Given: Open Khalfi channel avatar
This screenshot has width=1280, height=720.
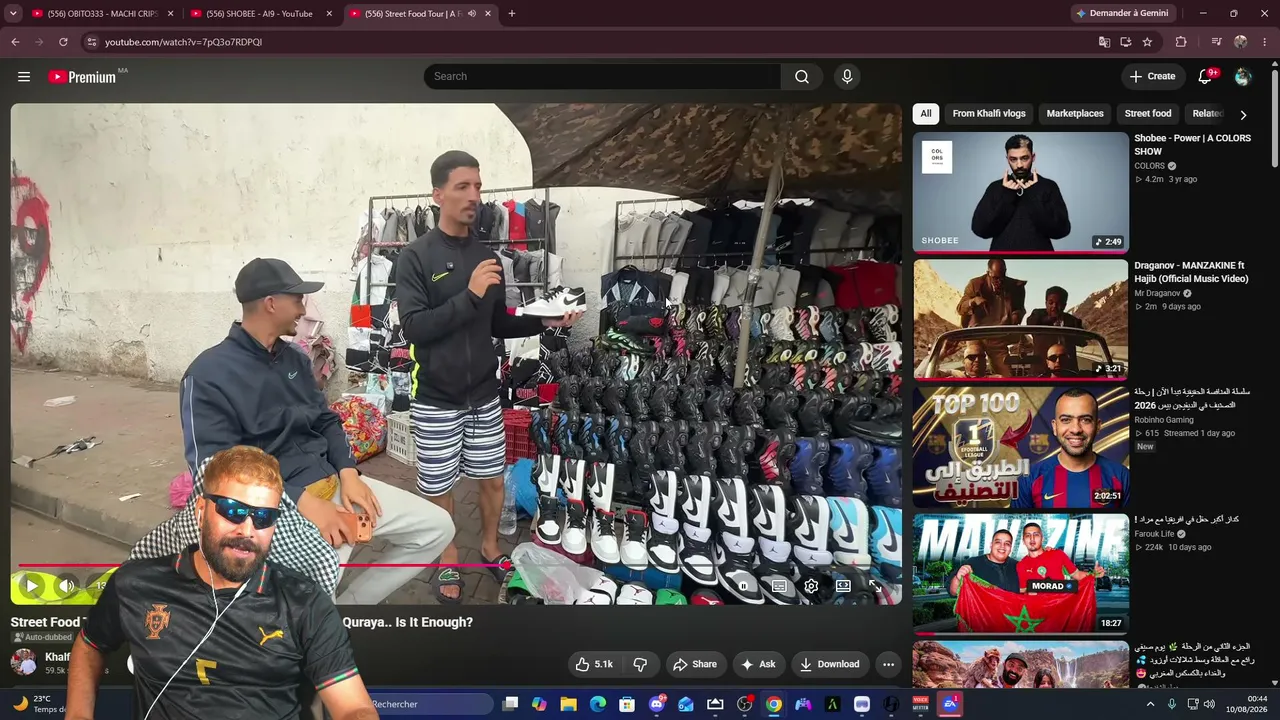Looking at the screenshot, I should (x=24, y=662).
